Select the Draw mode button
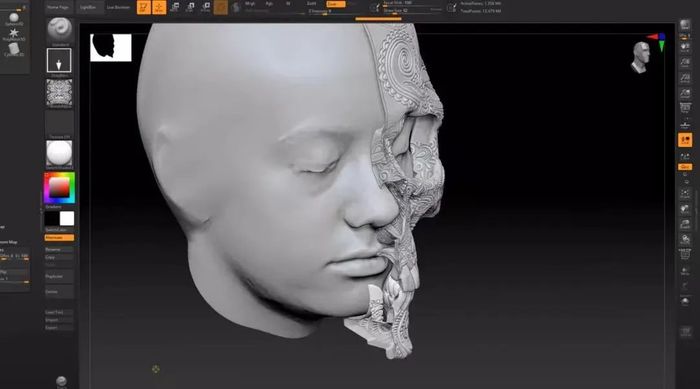Viewport: 700px width, 389px height. point(159,7)
